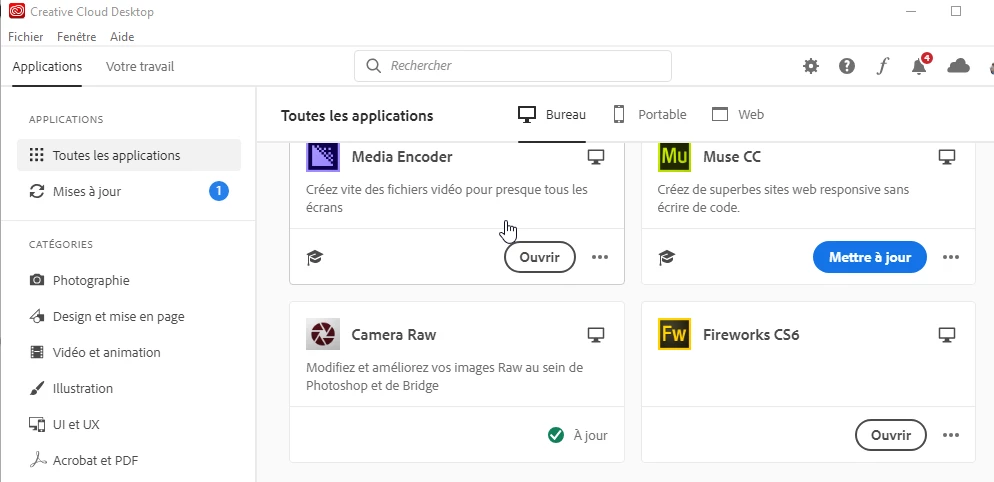Open Fireworks CS6 with Ouvrir button

(891, 435)
